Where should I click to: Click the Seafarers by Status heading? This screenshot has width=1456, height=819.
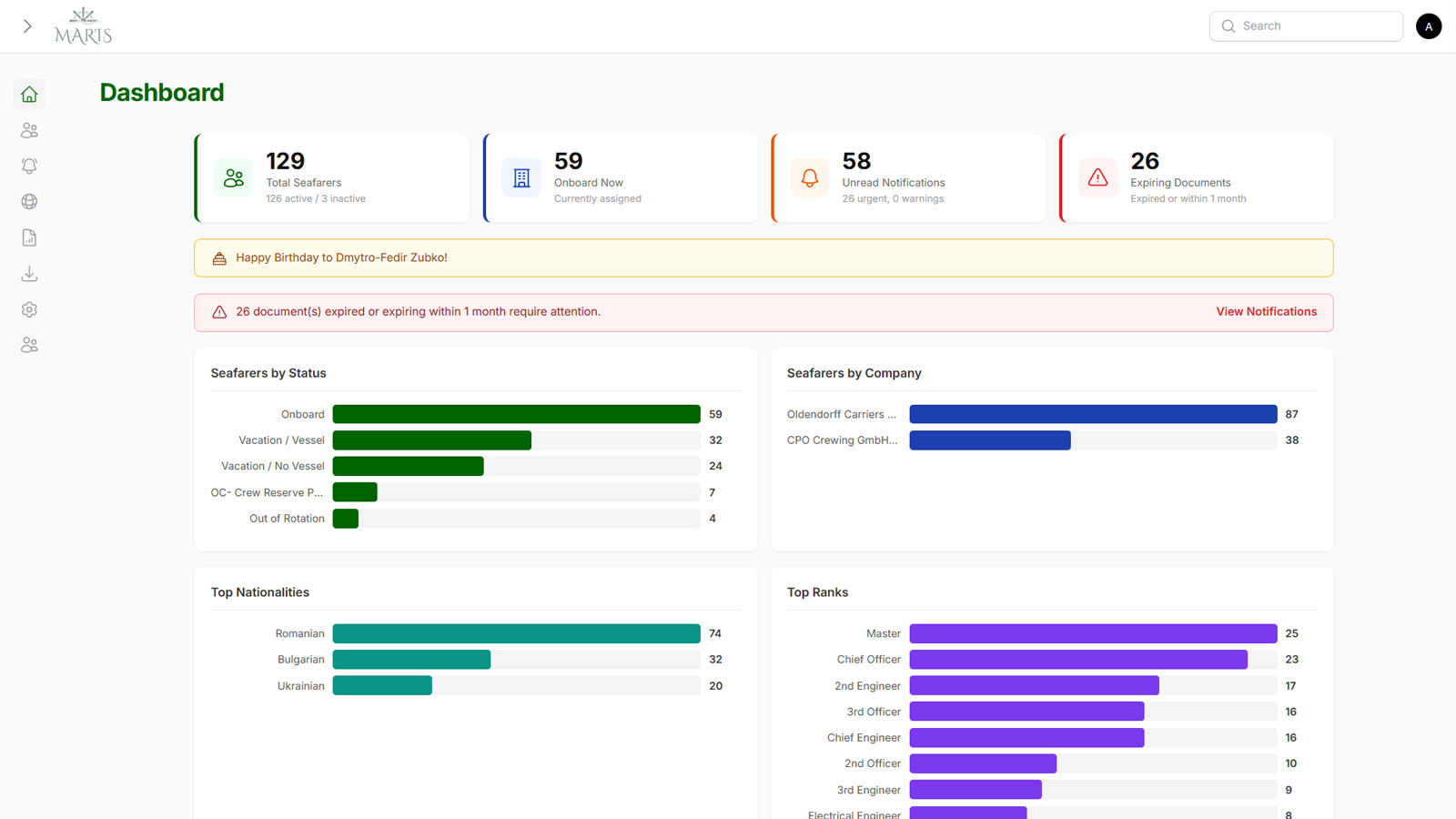coord(268,373)
